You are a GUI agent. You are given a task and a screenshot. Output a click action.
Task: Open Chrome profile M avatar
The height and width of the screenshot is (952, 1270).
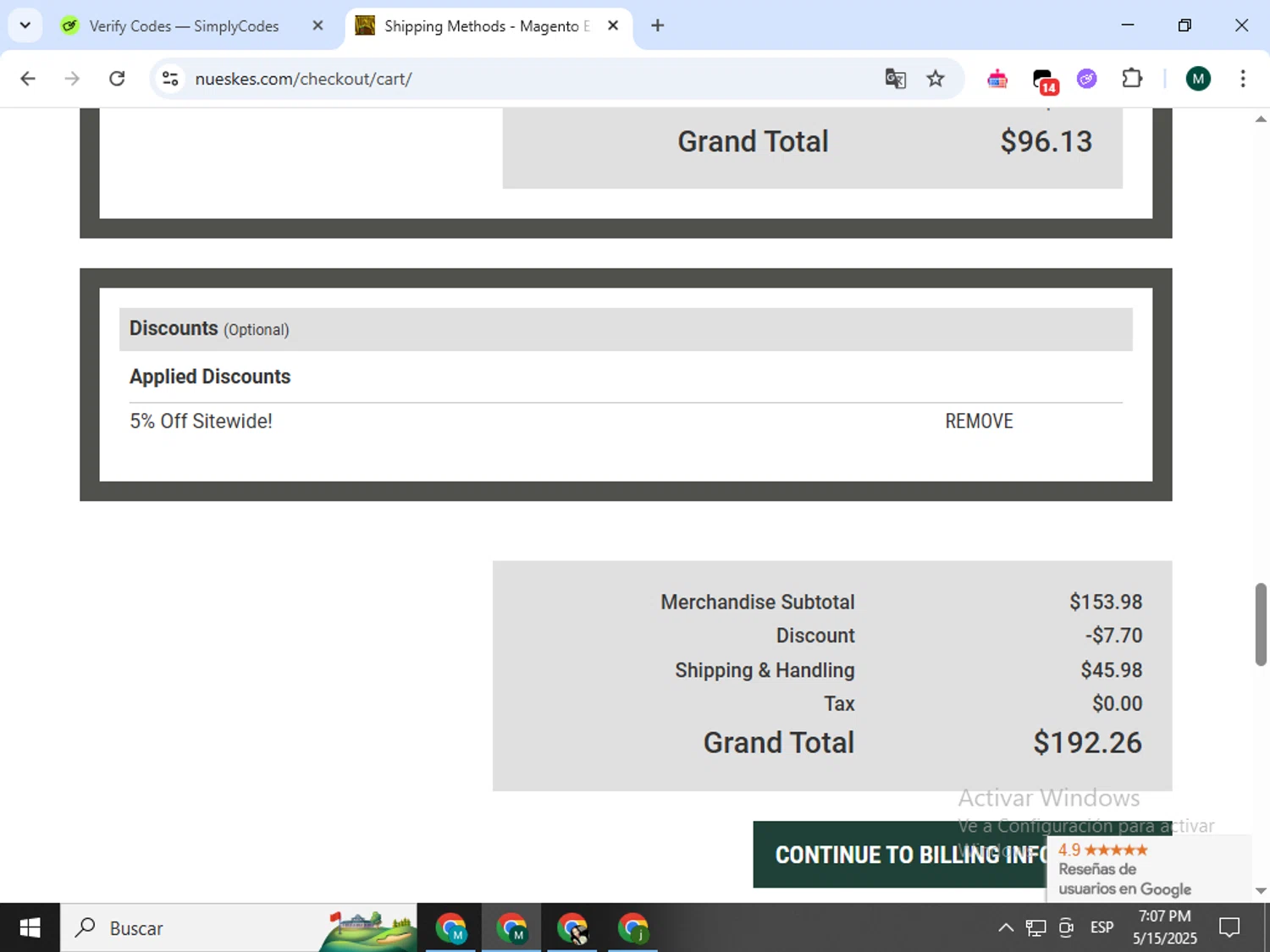(1198, 79)
